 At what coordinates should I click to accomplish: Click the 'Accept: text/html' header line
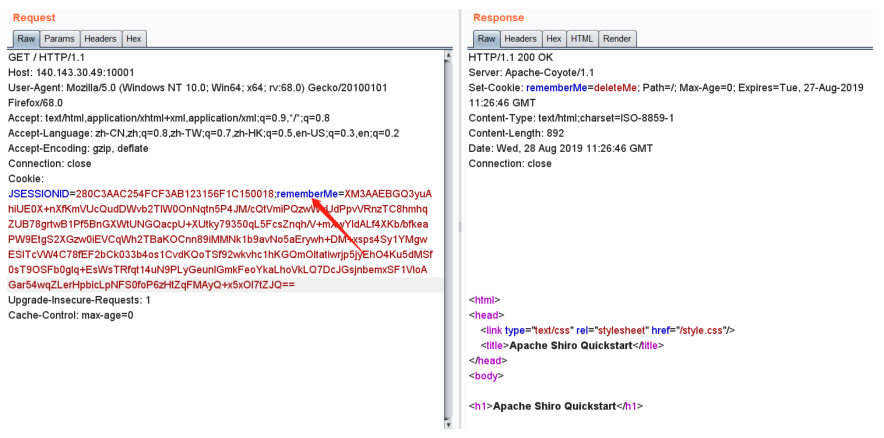coord(169,118)
